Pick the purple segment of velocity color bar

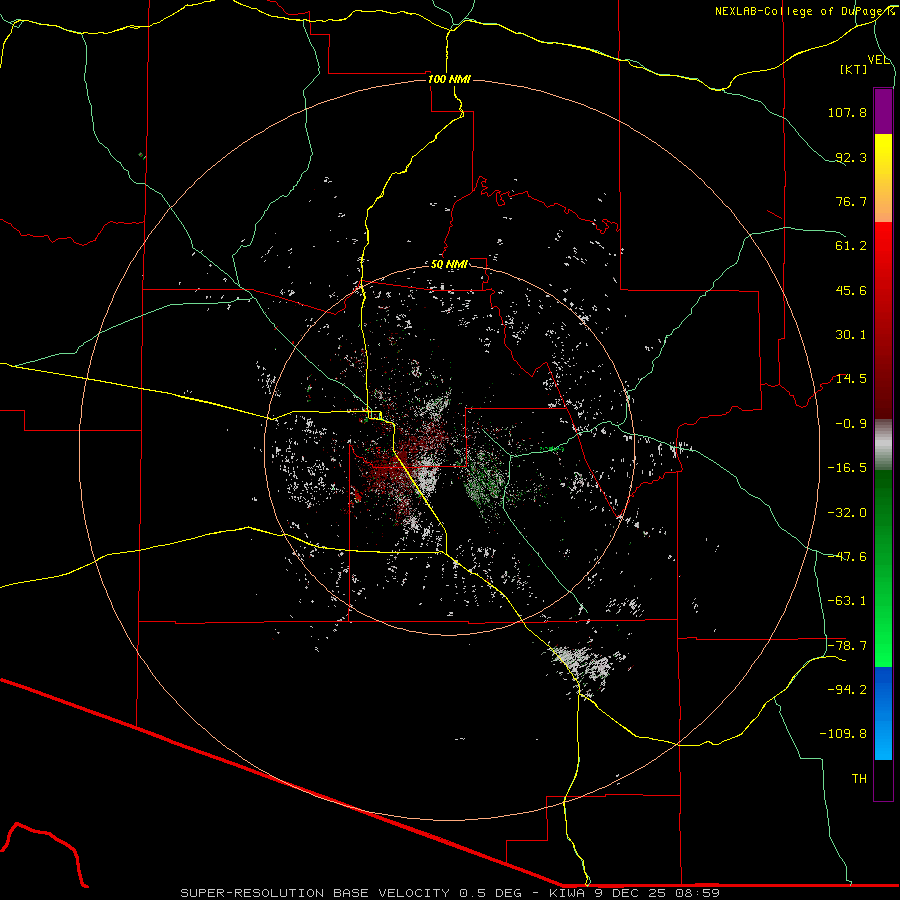(883, 111)
